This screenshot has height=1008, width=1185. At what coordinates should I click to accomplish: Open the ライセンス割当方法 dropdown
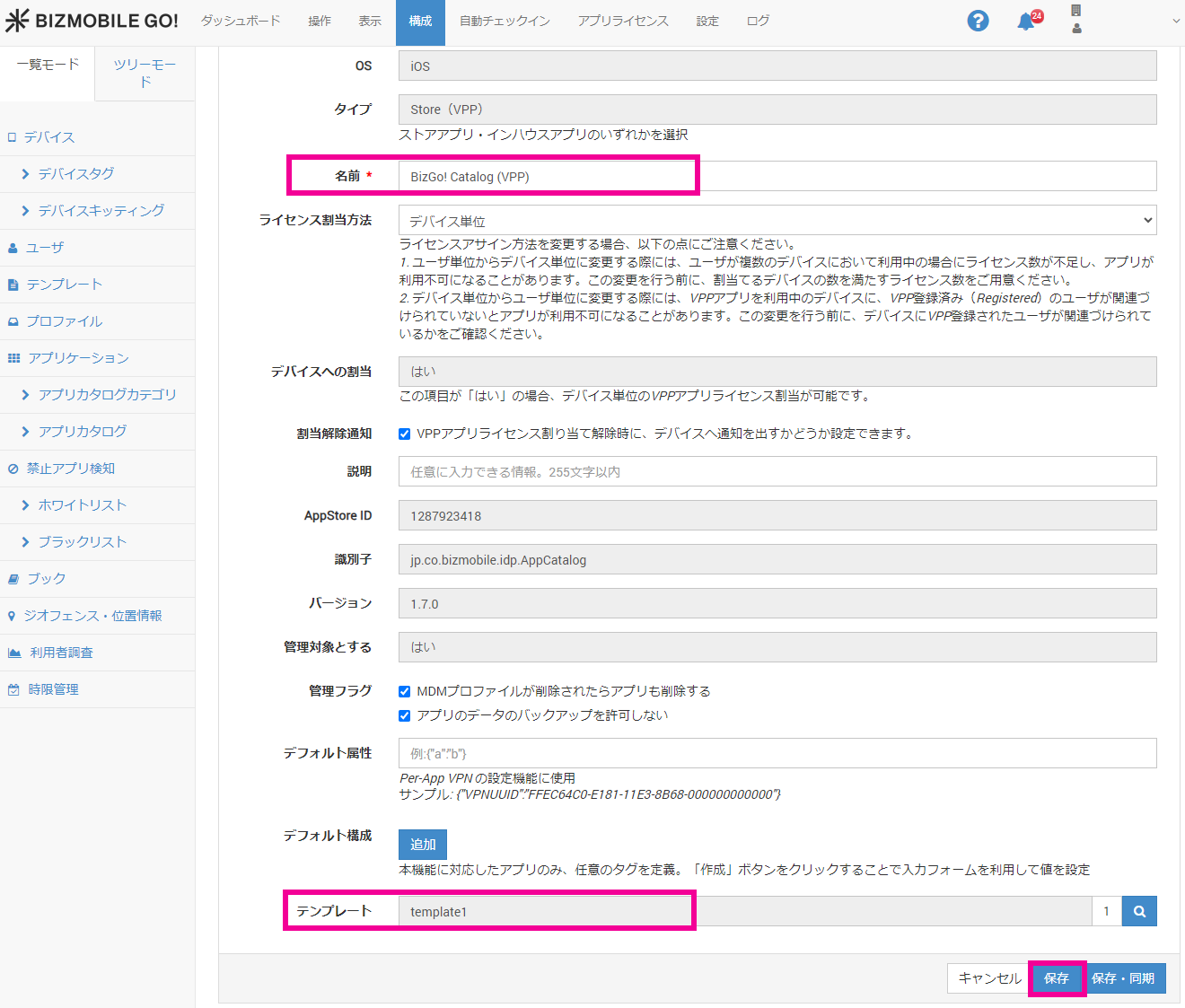click(x=777, y=220)
